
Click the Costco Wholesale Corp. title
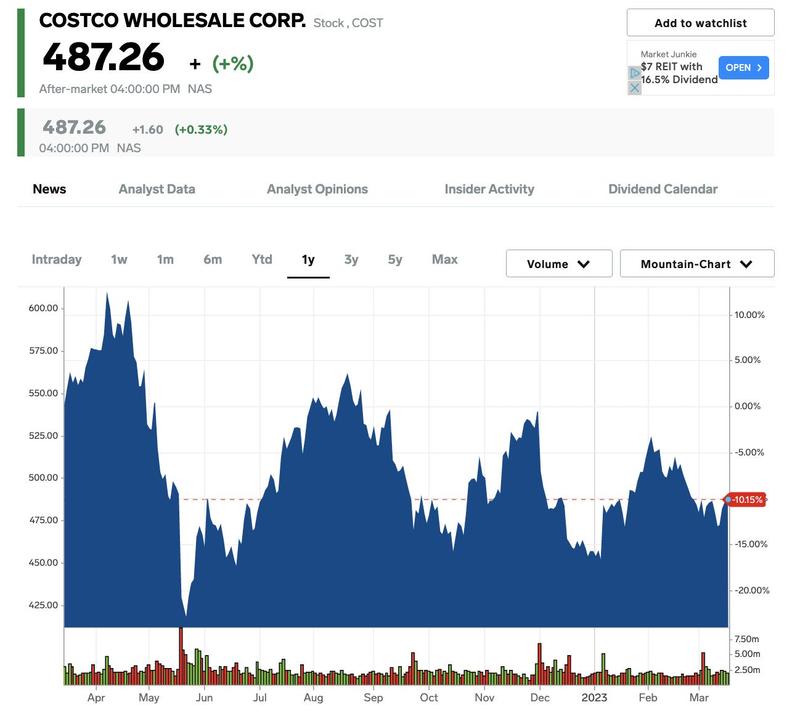coord(172,20)
